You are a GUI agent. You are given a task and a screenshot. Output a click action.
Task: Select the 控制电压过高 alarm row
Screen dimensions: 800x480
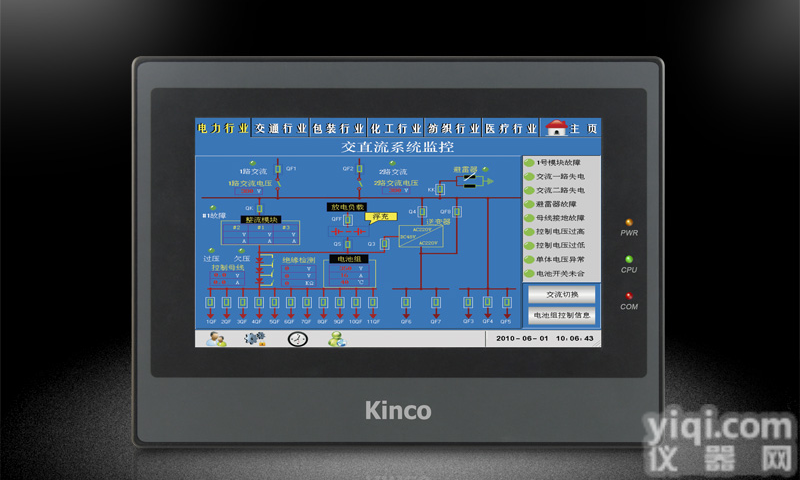click(x=555, y=232)
